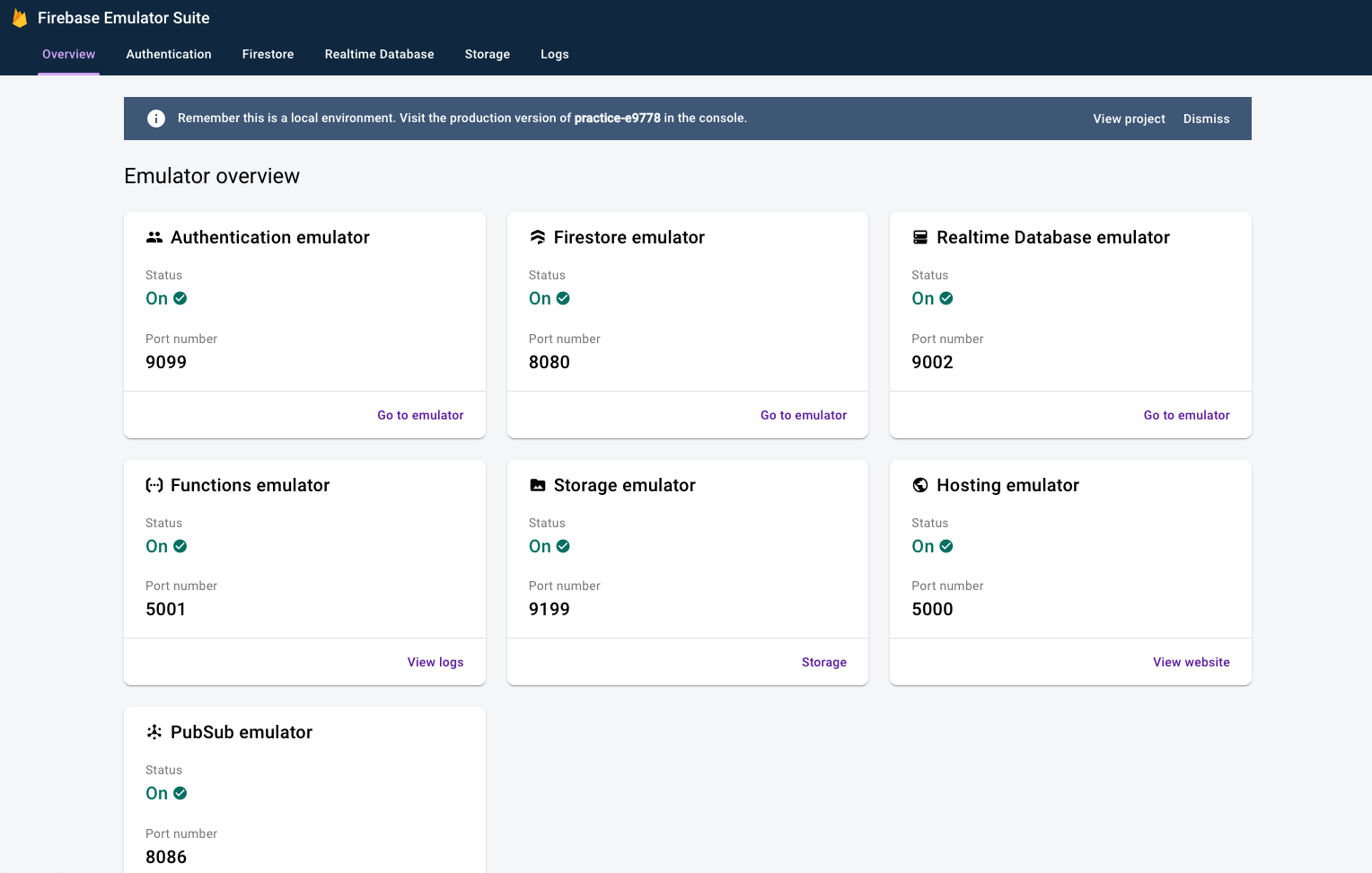
Task: Open the Firestore tab
Action: [x=268, y=54]
